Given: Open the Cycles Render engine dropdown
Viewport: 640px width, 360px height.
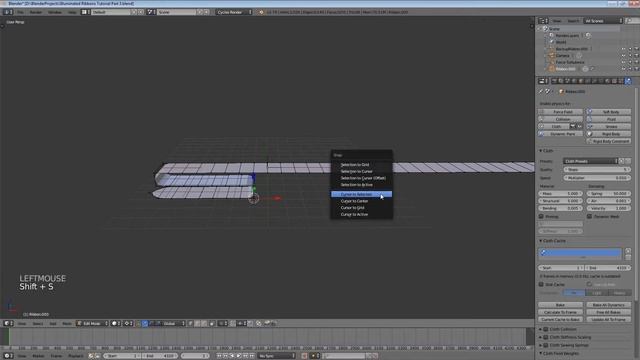Looking at the screenshot, I should (234, 12).
